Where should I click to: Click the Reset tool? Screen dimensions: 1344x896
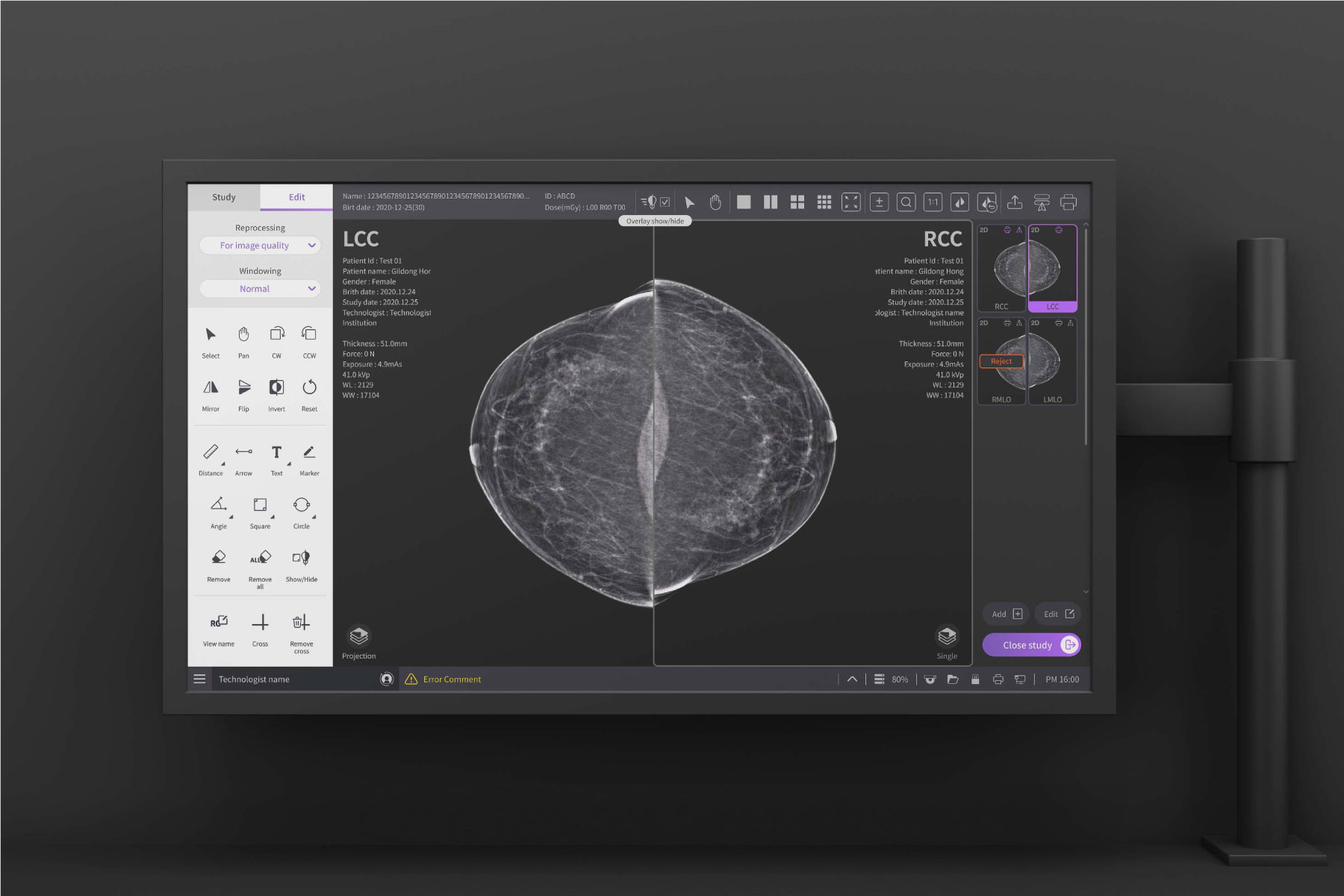pyautogui.click(x=309, y=395)
